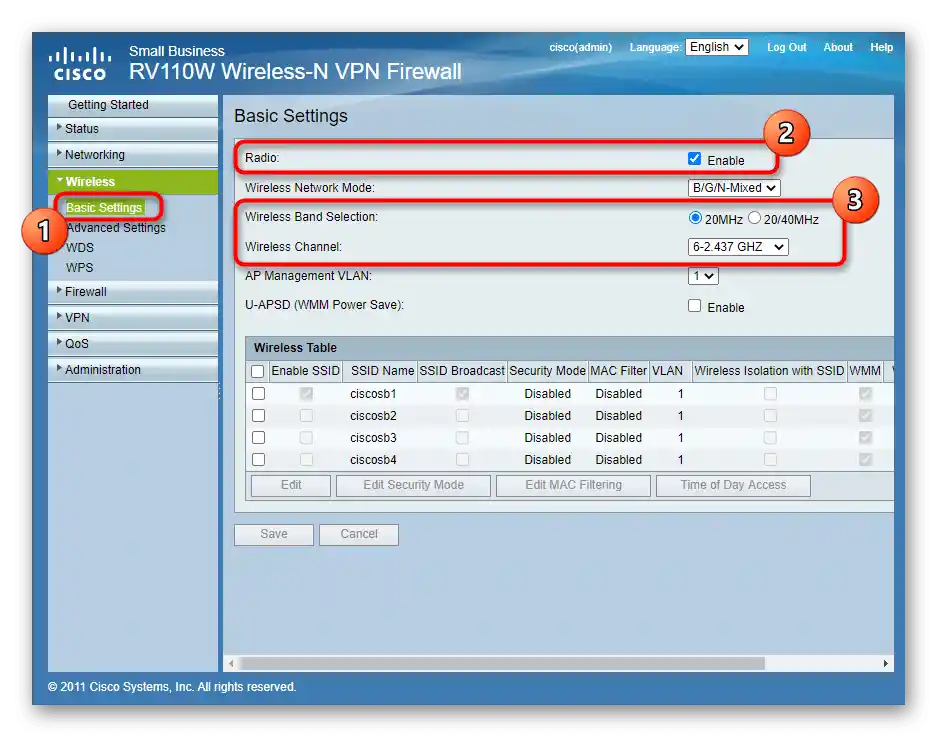Expand the Administration menu section
Image resolution: width=937 pixels, height=737 pixels.
(133, 369)
